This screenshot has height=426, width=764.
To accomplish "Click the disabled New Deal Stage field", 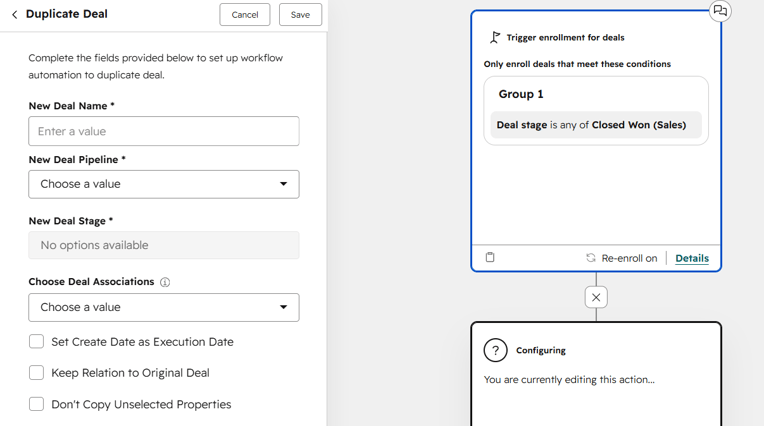I will coord(164,245).
